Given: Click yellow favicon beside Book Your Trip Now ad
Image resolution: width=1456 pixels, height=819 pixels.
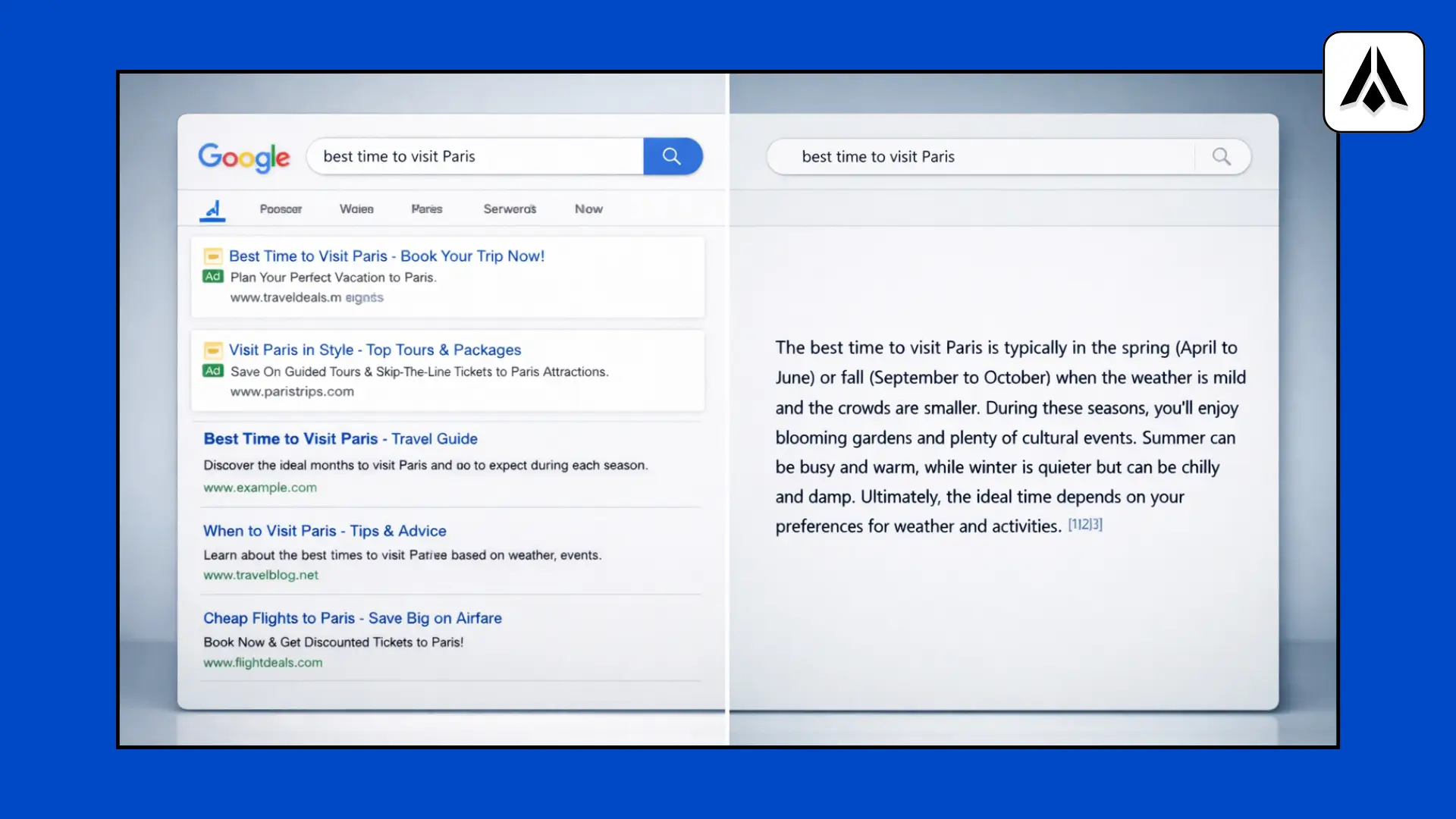Looking at the screenshot, I should (x=213, y=256).
